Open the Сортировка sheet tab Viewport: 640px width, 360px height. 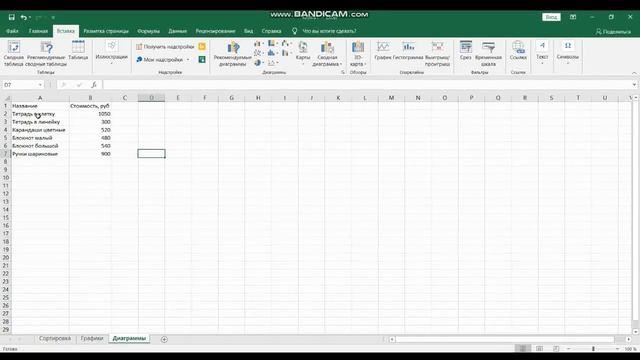pyautogui.click(x=55, y=339)
